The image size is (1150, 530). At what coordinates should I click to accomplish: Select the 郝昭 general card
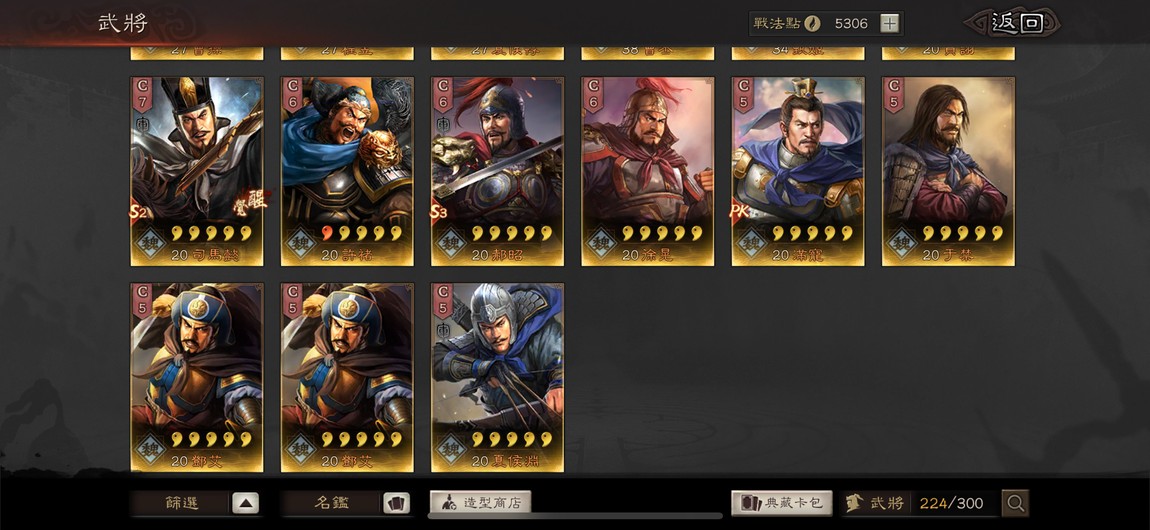pos(497,172)
